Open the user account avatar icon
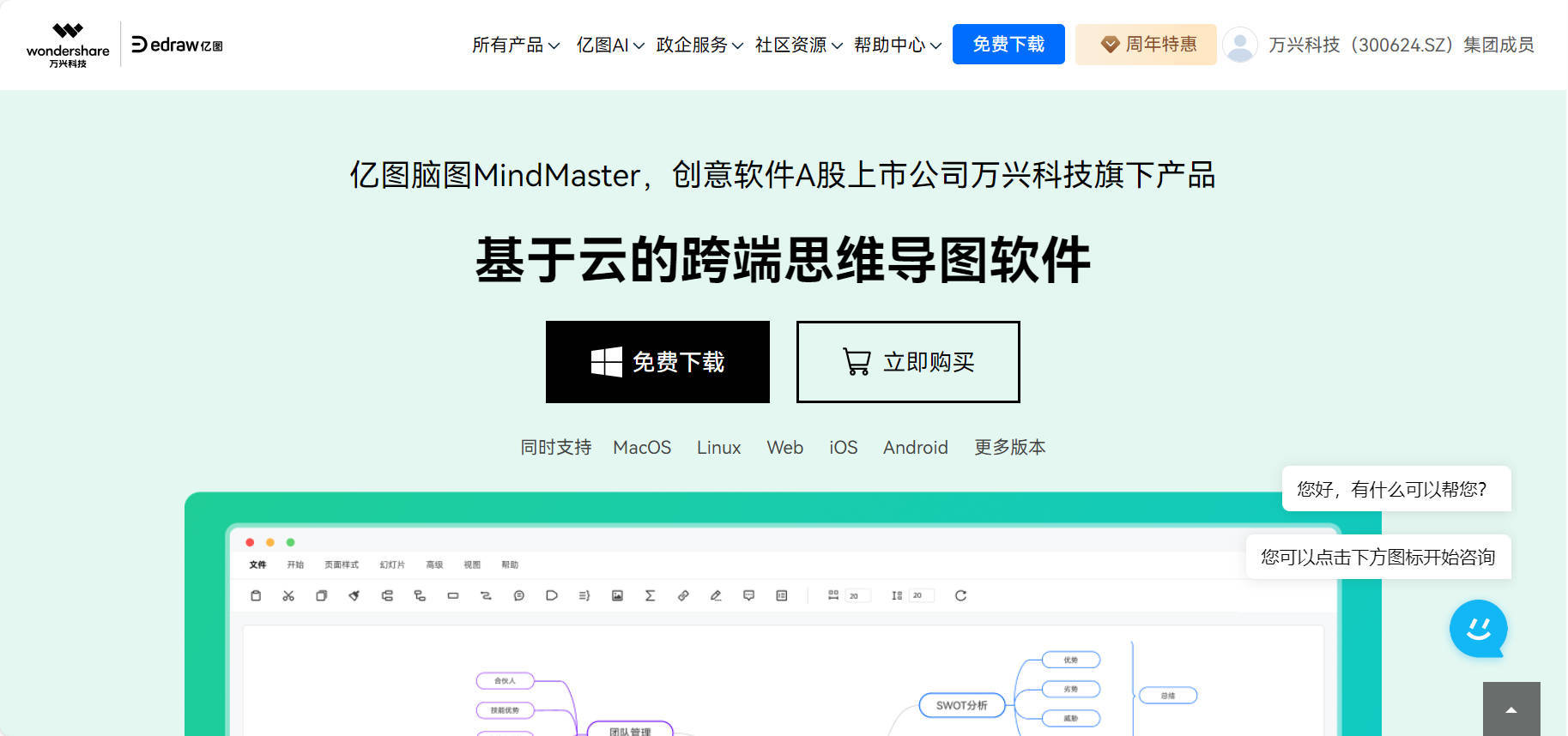Image resolution: width=1568 pixels, height=736 pixels. tap(1240, 45)
